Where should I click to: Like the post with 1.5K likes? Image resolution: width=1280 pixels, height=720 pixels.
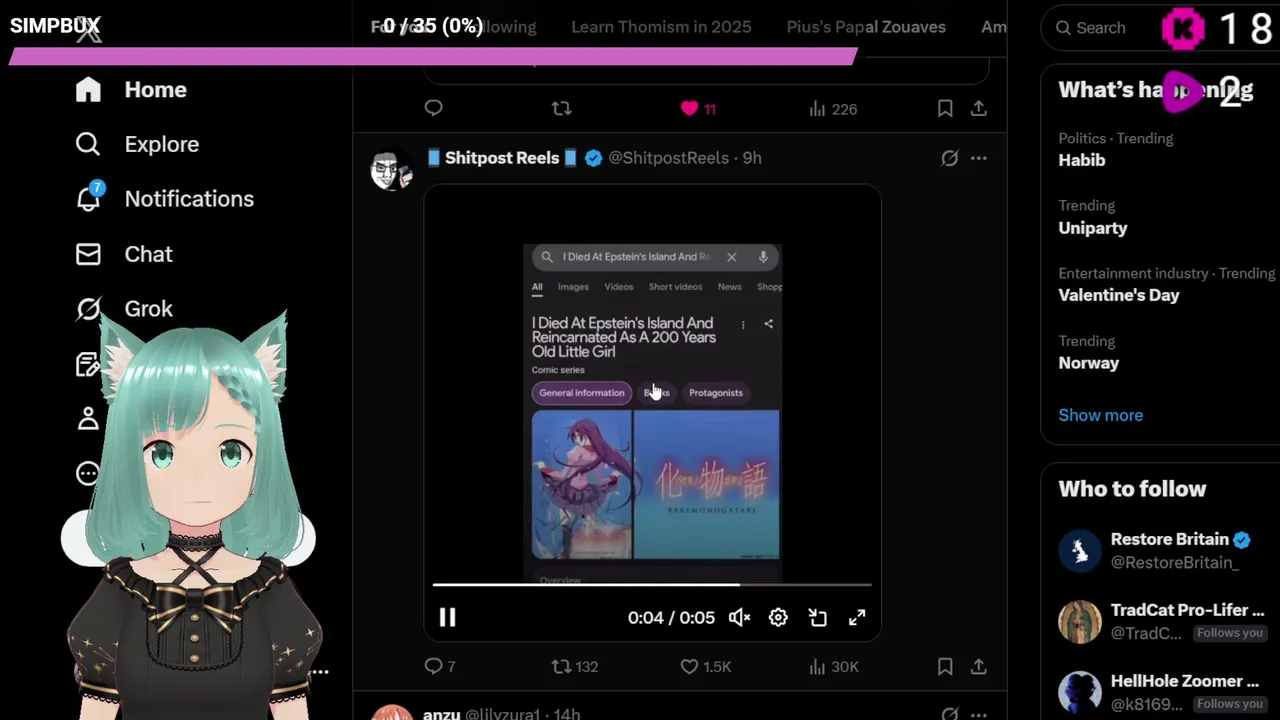click(x=706, y=666)
